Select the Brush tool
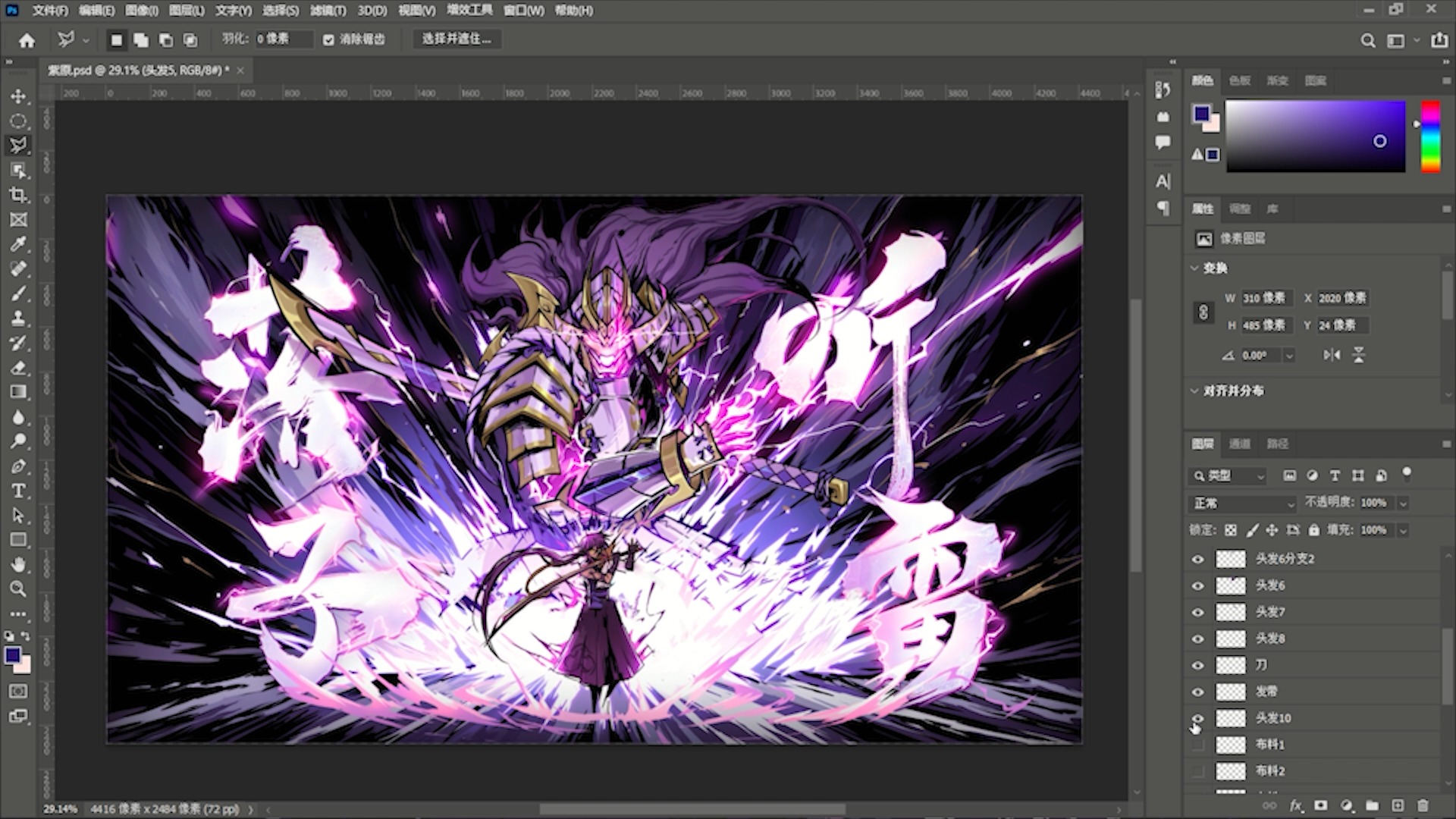The height and width of the screenshot is (819, 1456). 18,293
